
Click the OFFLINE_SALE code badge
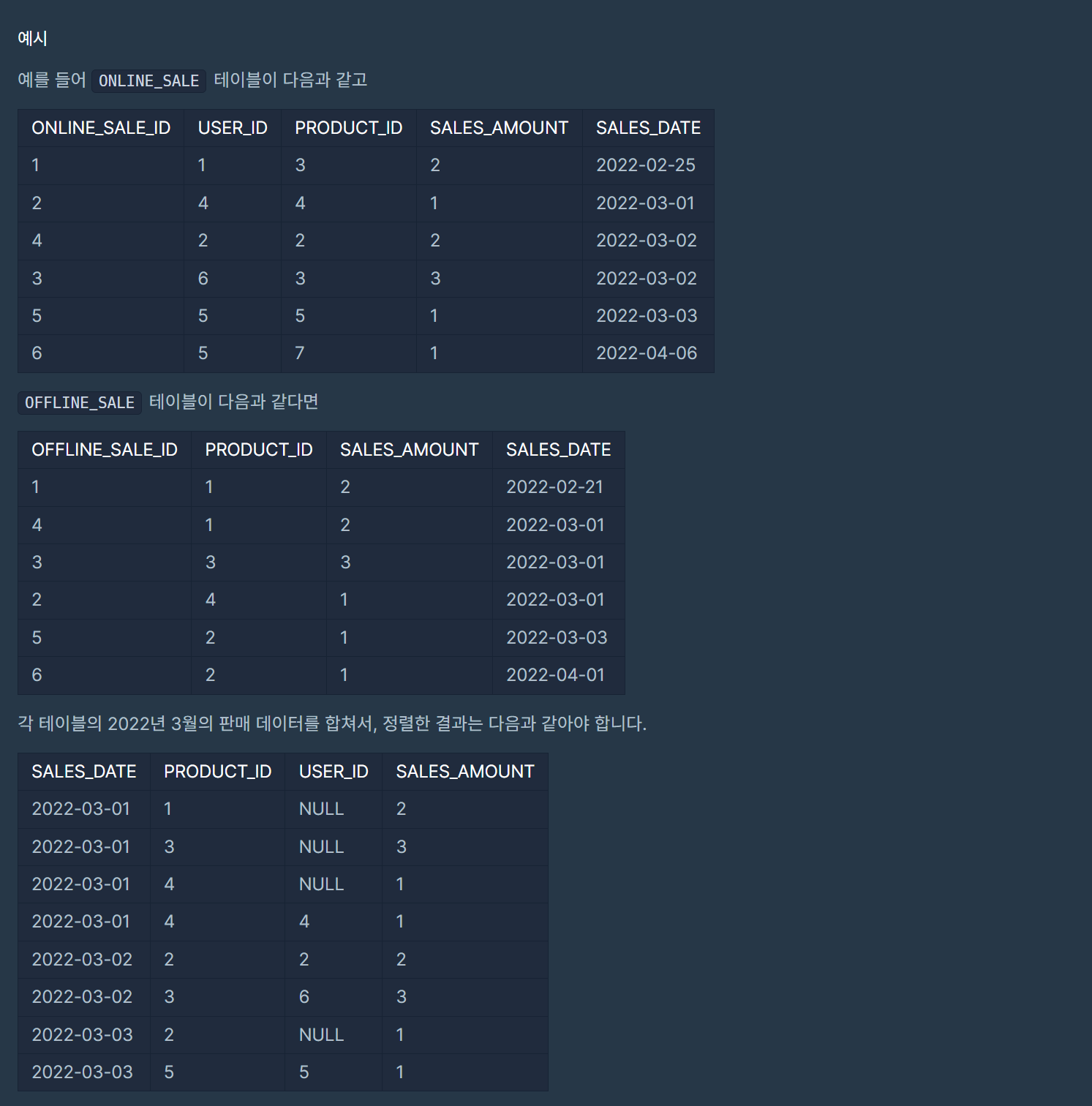[79, 402]
